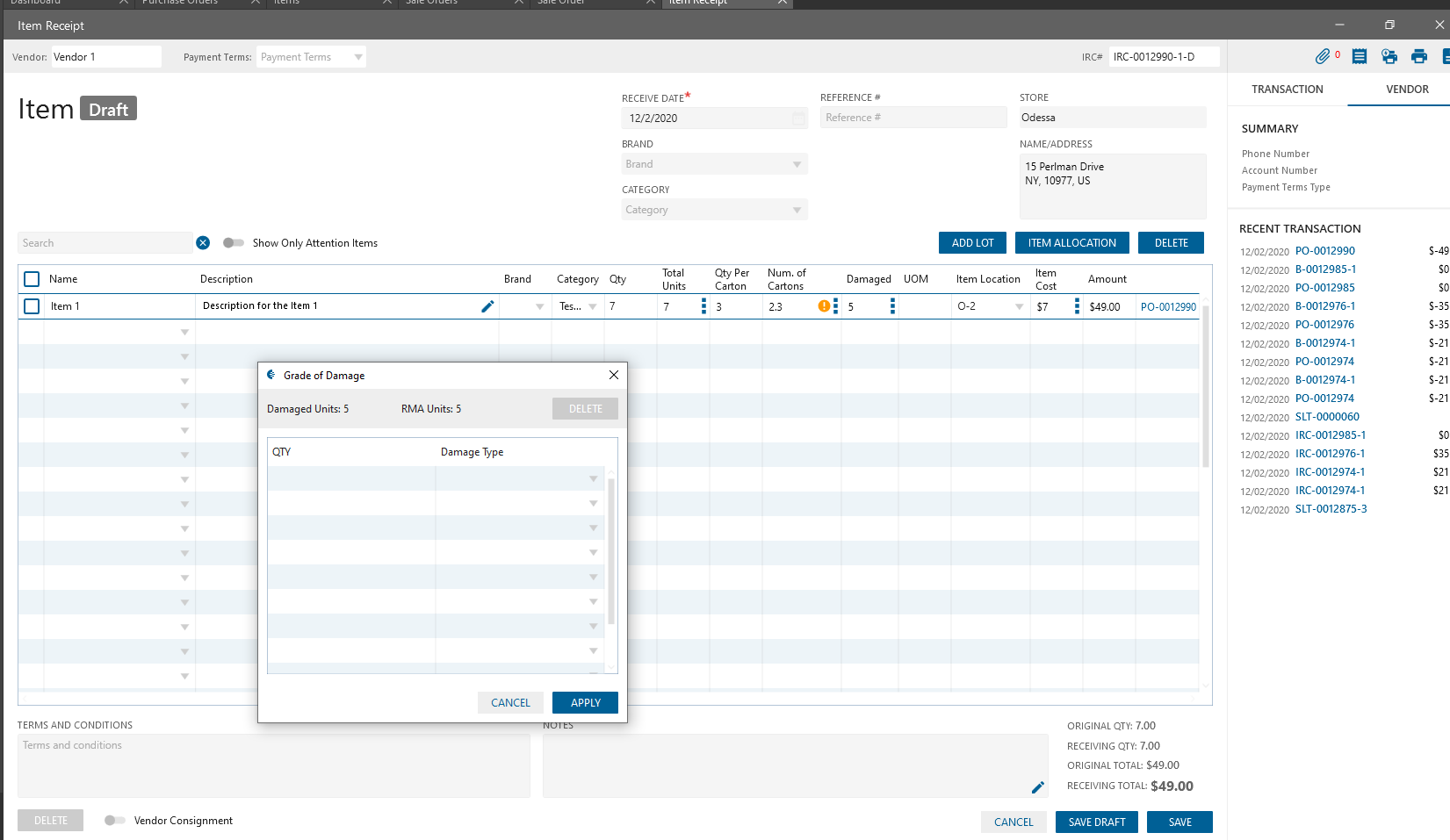Tick the select-all checkbox in table header
The image size is (1450, 840).
(32, 279)
